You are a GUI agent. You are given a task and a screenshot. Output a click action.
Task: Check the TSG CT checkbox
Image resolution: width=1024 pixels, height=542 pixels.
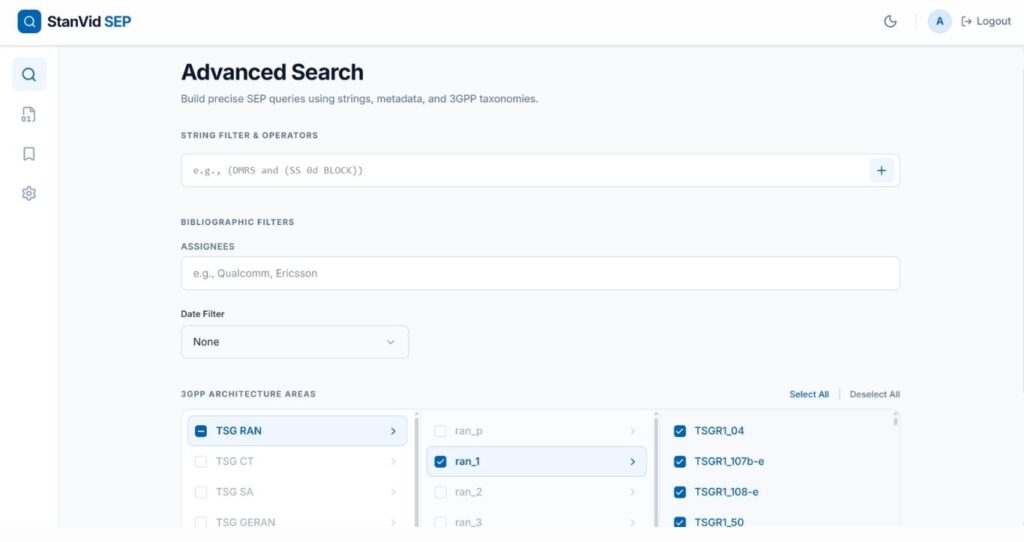(x=201, y=462)
